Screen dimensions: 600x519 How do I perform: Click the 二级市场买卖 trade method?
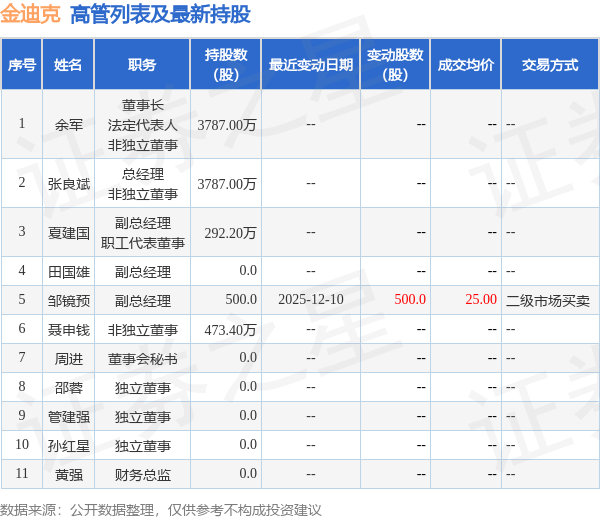(x=548, y=301)
